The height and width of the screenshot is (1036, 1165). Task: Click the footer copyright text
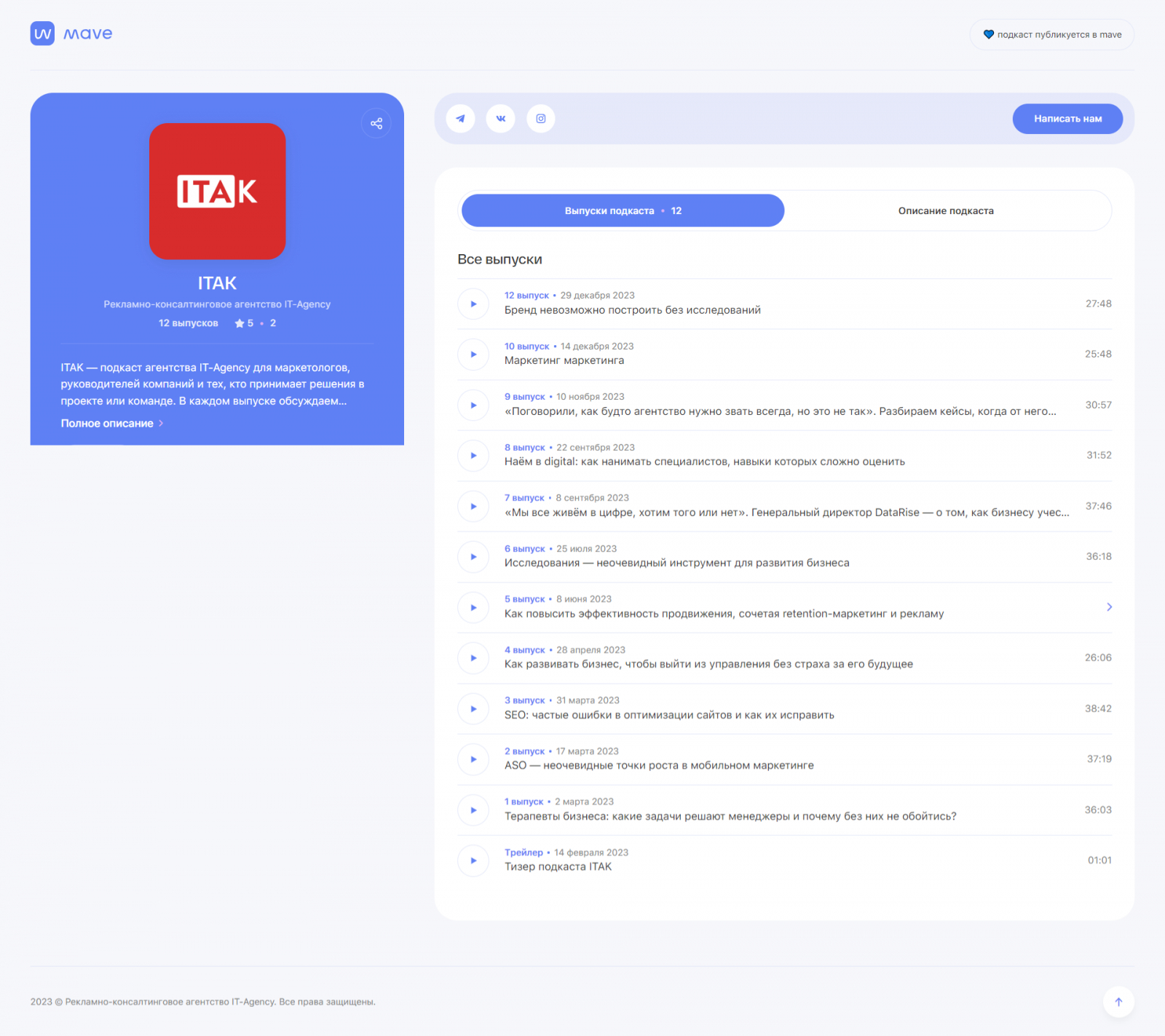pos(203,1002)
